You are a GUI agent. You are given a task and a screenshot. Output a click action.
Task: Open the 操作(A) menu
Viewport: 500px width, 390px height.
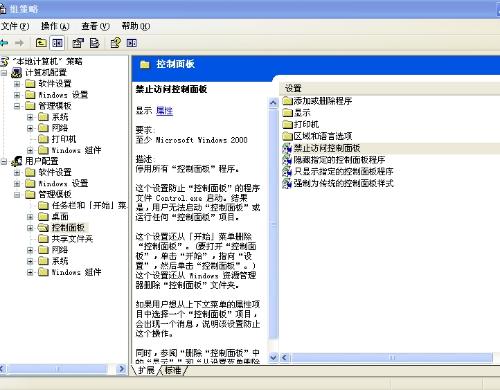click(x=55, y=26)
